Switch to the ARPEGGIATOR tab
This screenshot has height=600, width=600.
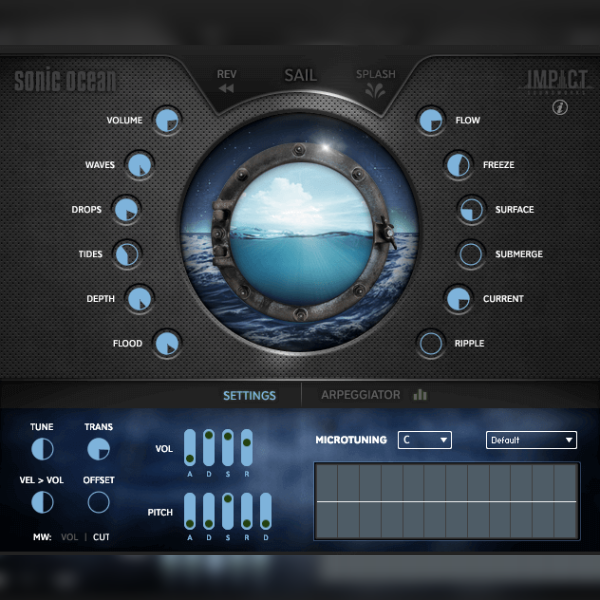click(x=360, y=395)
